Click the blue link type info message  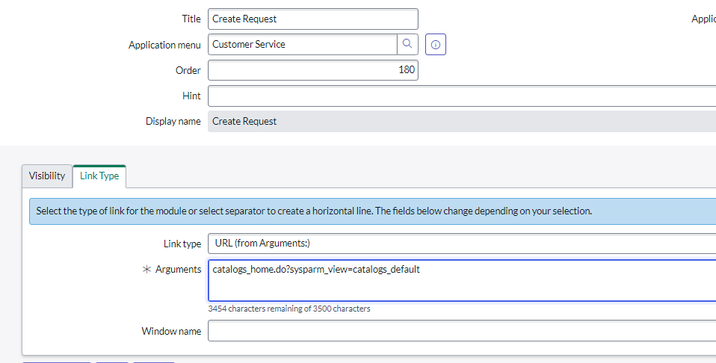point(373,211)
